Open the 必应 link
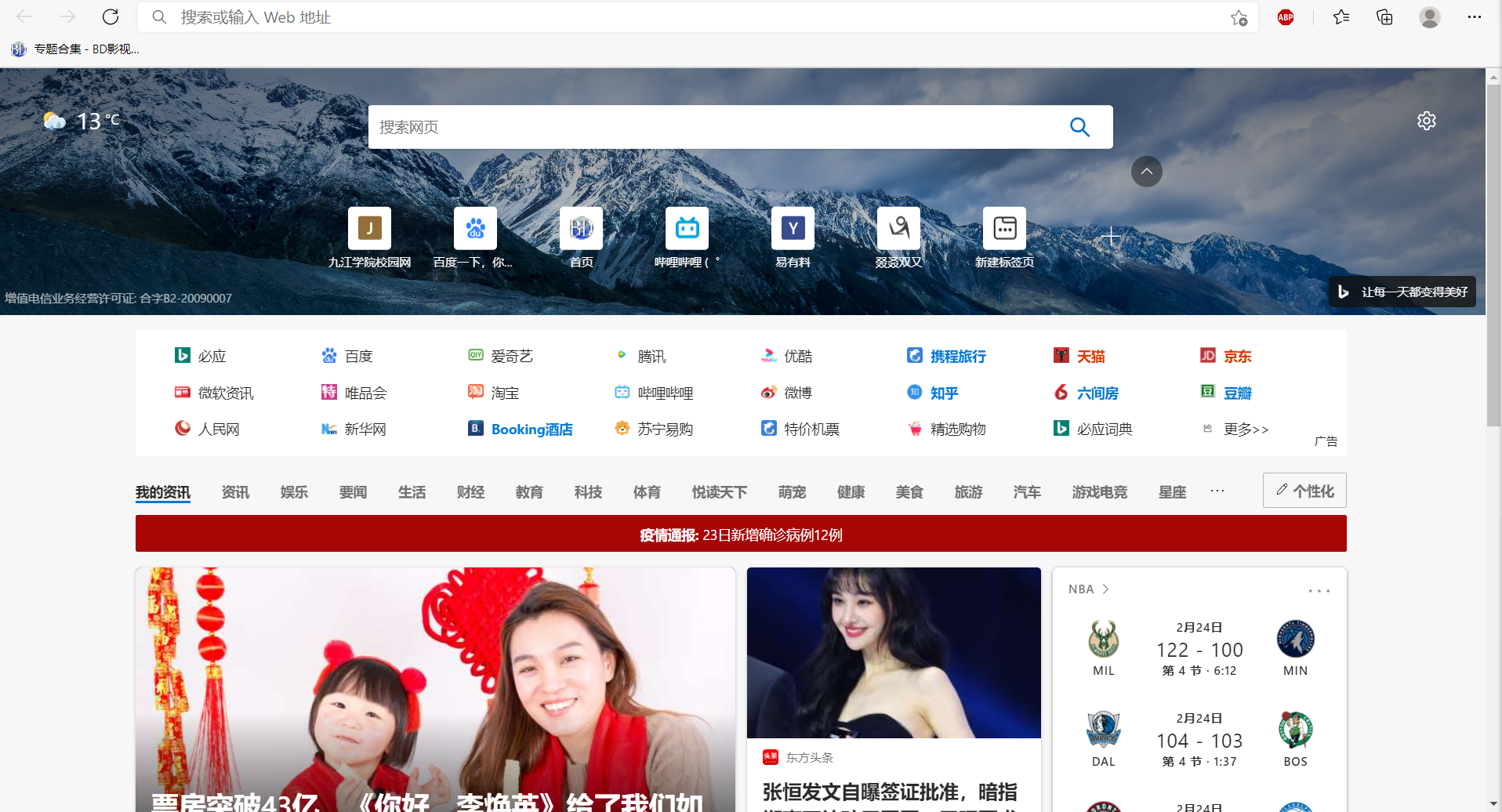 [x=201, y=356]
